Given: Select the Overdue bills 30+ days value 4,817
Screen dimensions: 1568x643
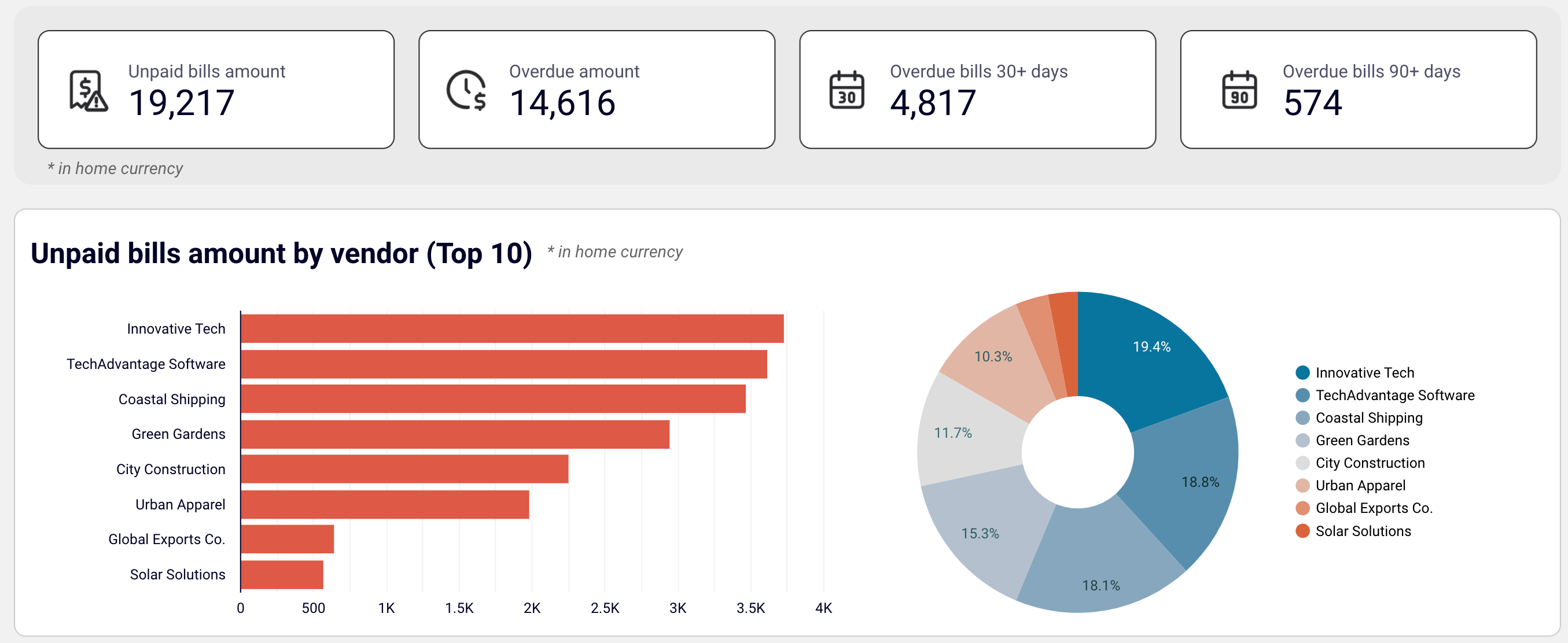Looking at the screenshot, I should [933, 103].
